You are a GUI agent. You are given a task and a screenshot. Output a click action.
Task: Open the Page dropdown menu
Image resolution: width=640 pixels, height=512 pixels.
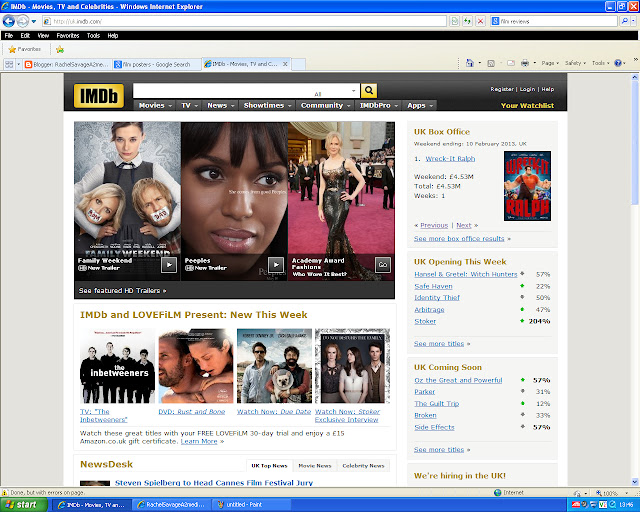click(x=550, y=63)
